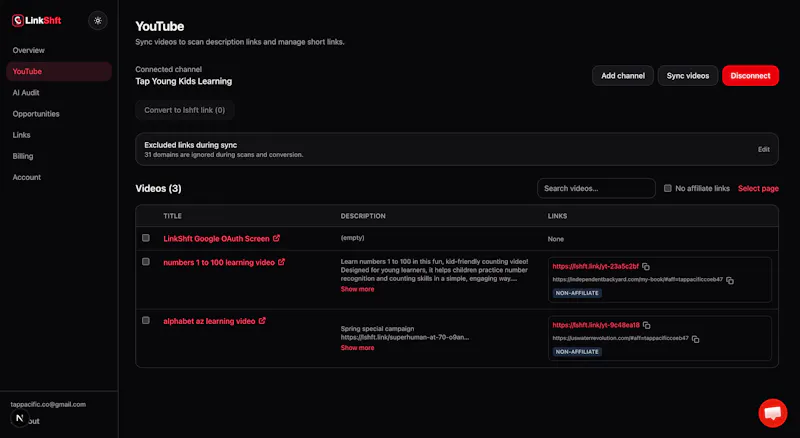Click the round N badge icon

[x=19, y=418]
